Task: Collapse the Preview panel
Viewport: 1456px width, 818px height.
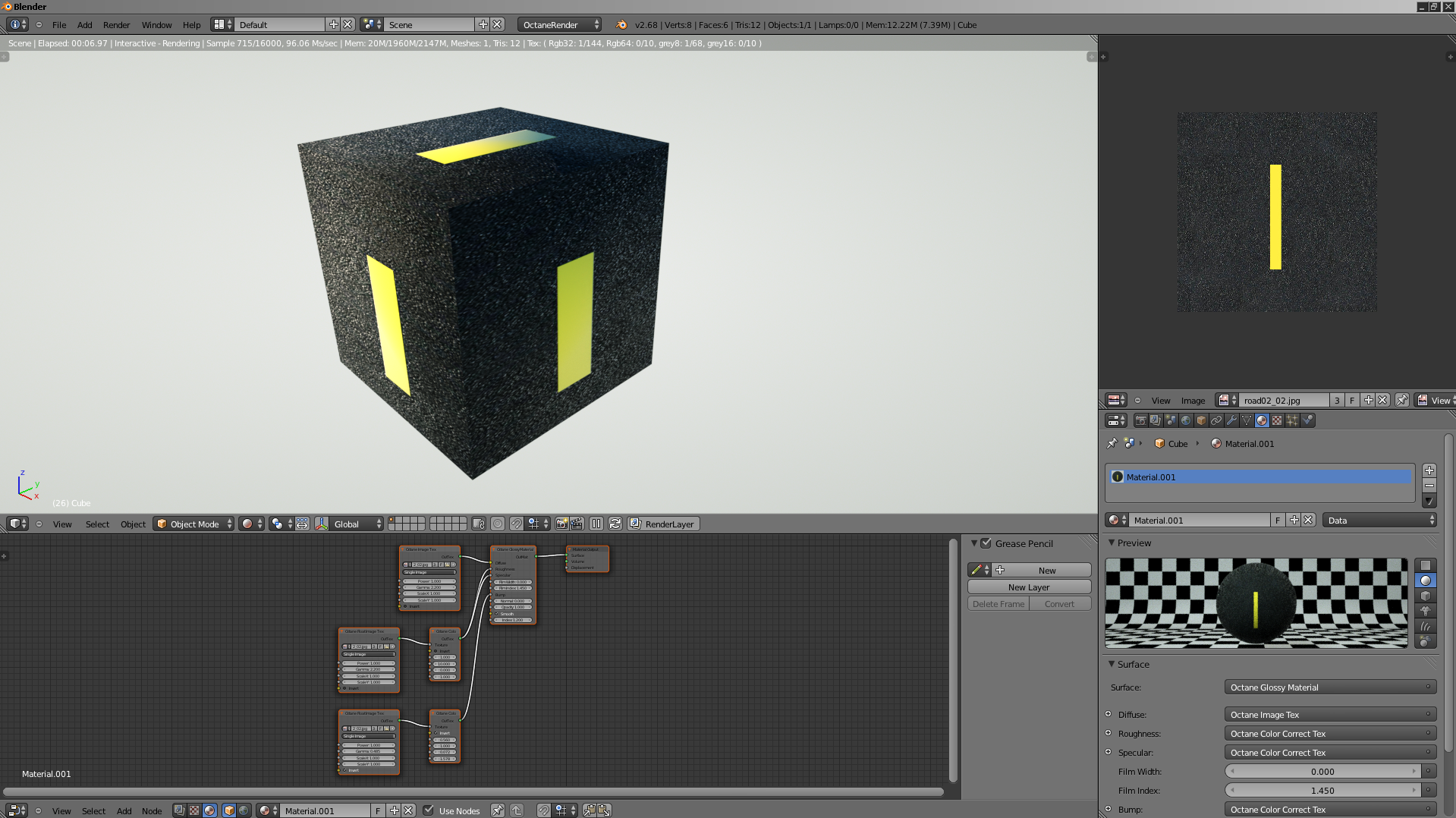Action: point(1112,543)
